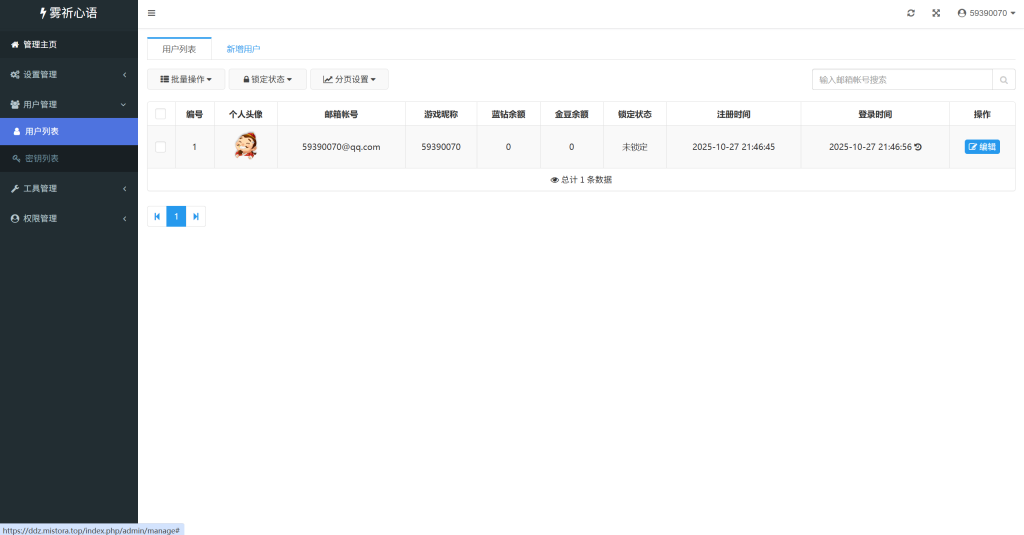This screenshot has height=535, width=1024.
Task: Click the hamburger menu toggle icon
Action: click(x=151, y=13)
